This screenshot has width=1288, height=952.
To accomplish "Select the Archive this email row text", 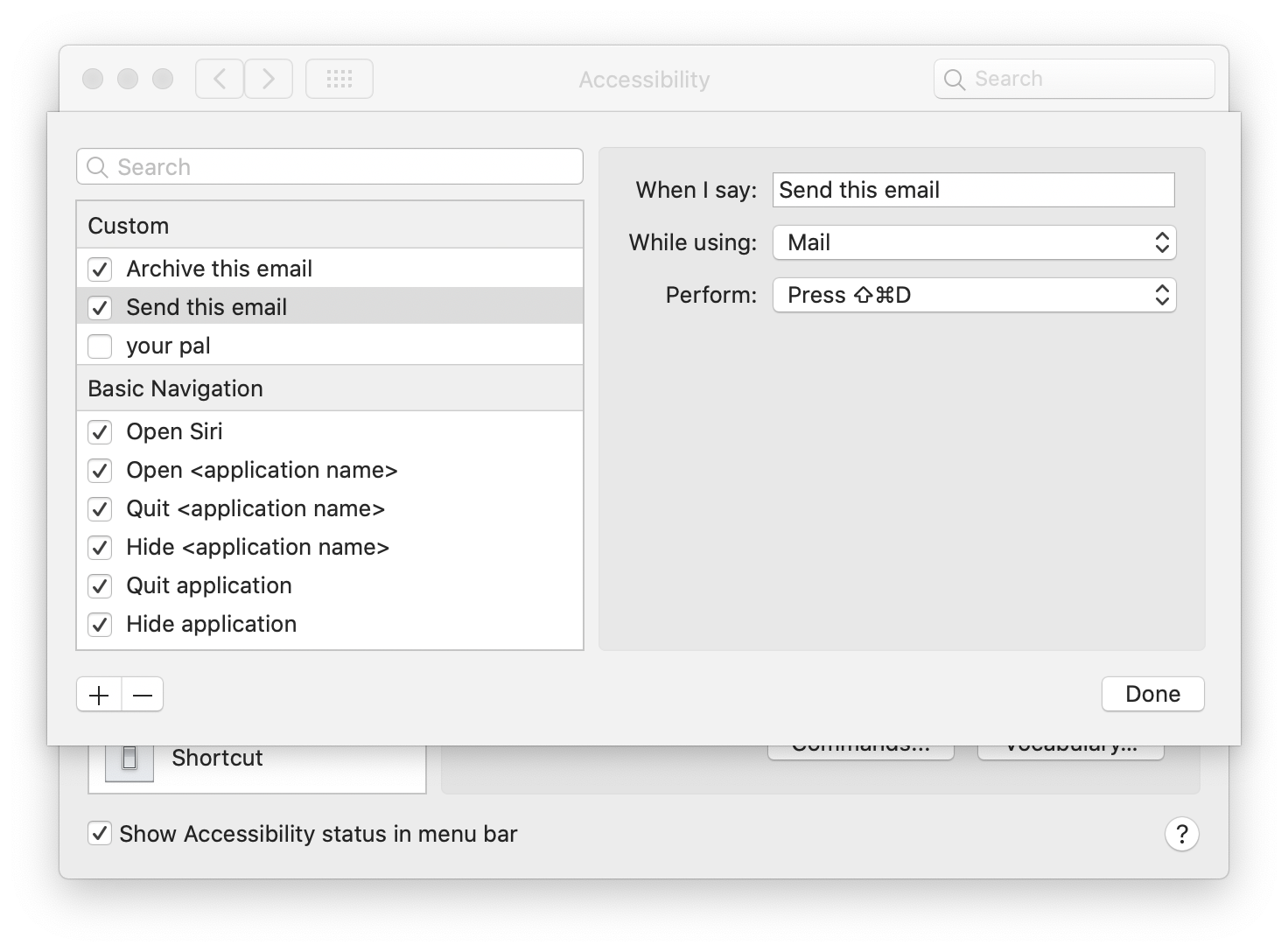I will click(x=219, y=269).
